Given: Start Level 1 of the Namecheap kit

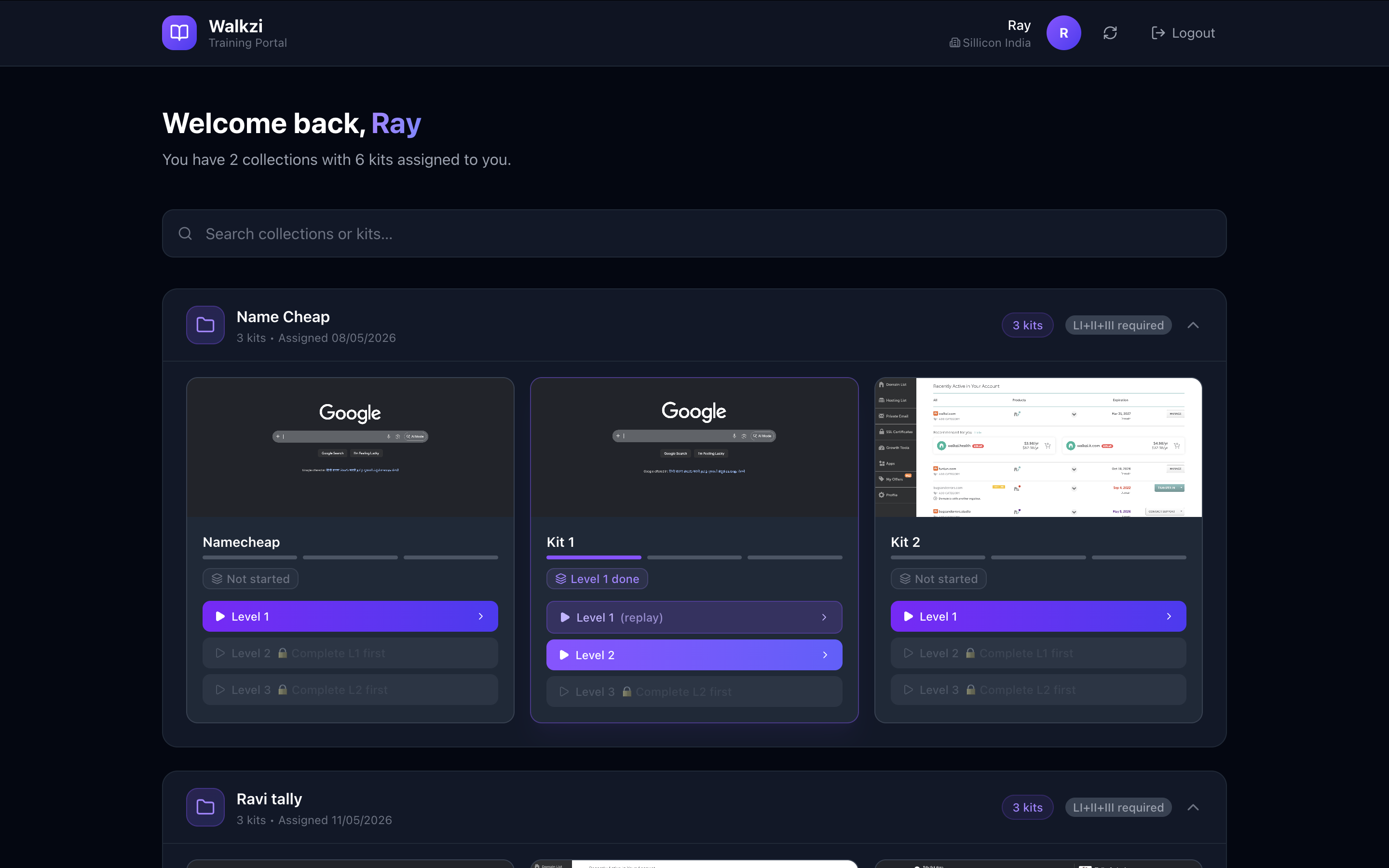Looking at the screenshot, I should [350, 616].
